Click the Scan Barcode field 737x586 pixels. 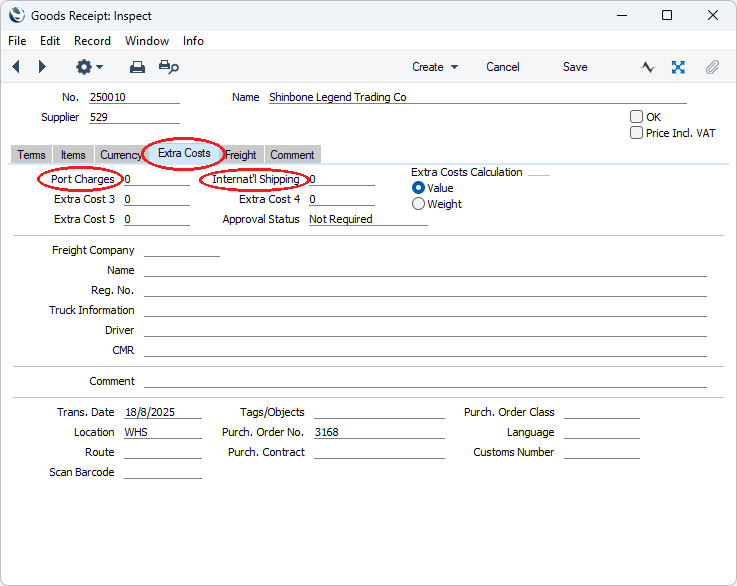[x=163, y=472]
